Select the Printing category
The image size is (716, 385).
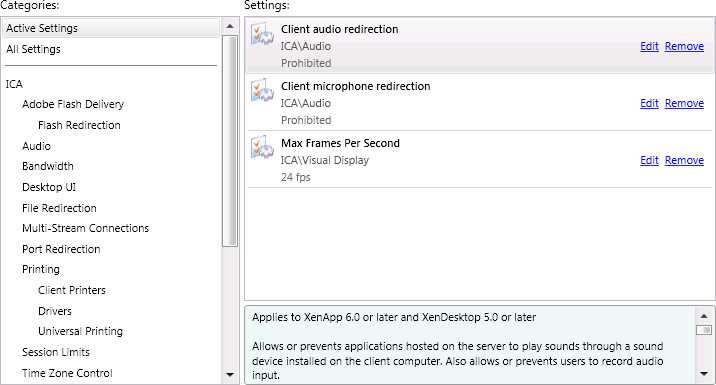click(41, 269)
